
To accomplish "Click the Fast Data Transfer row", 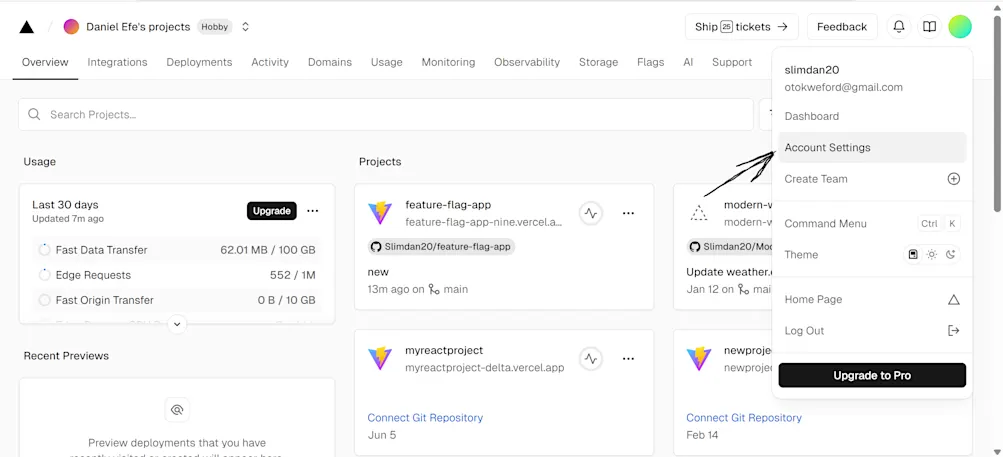I will point(177,250).
